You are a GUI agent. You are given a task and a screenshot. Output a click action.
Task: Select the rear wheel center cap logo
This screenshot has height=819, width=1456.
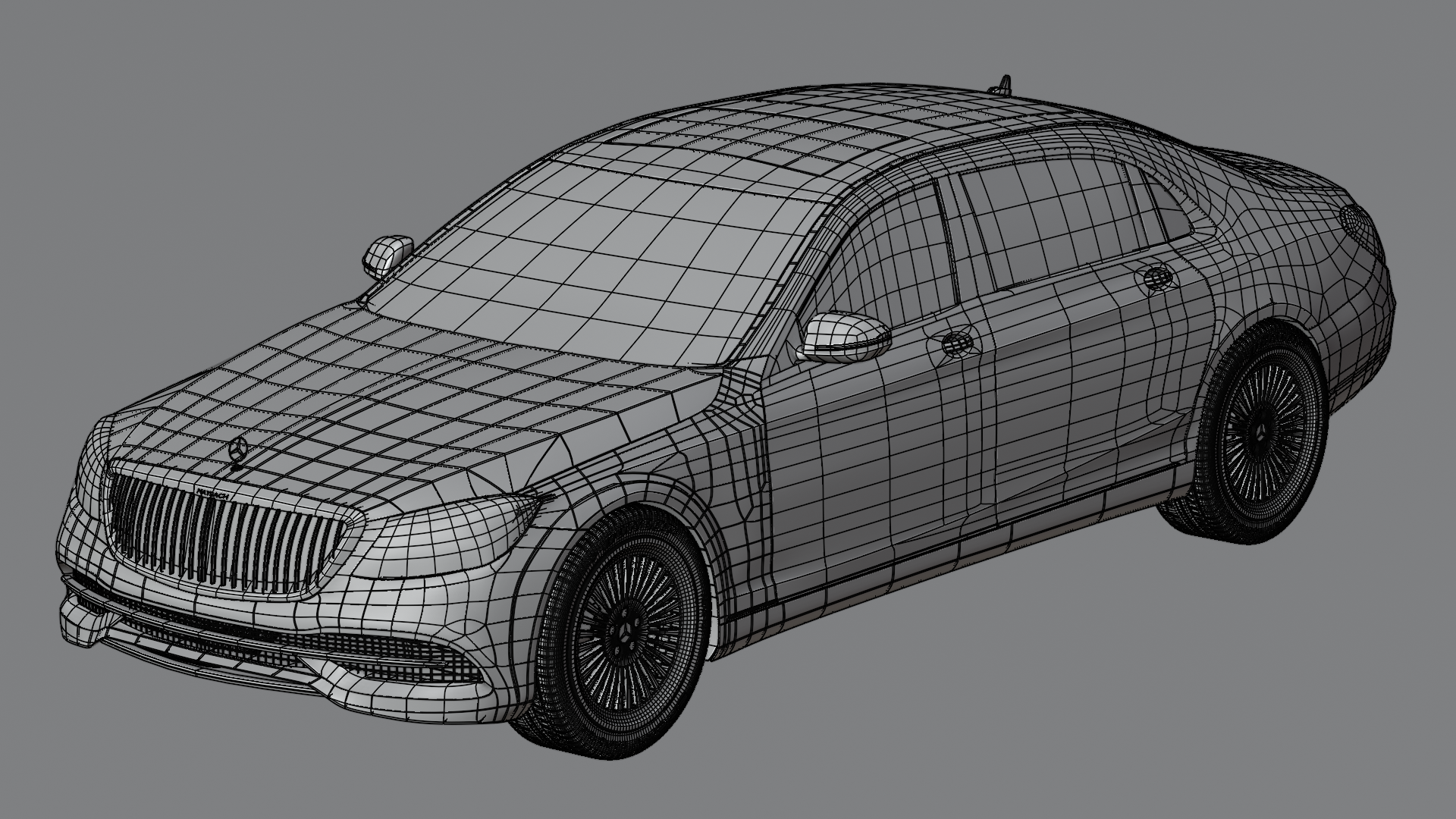pos(1260,431)
